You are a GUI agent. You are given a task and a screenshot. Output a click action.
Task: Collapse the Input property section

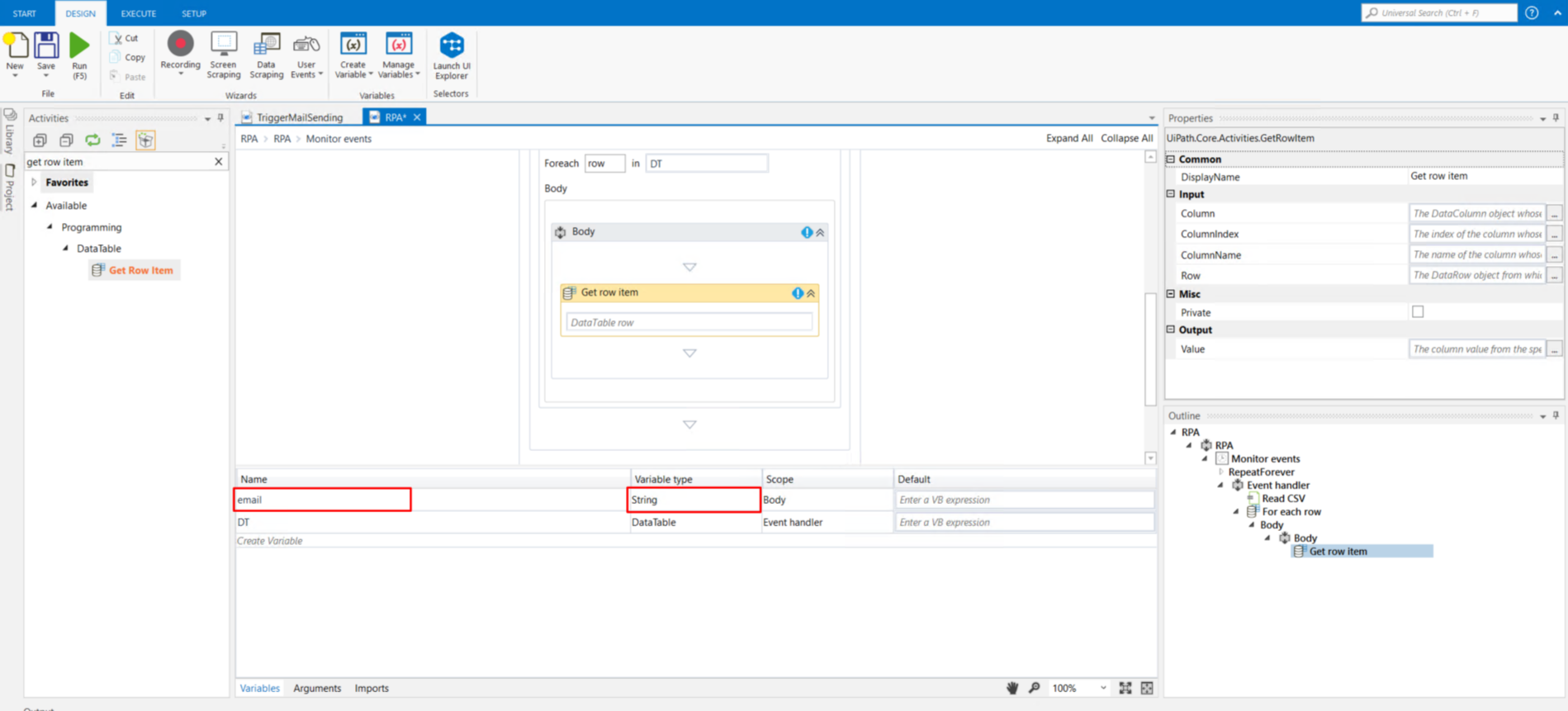pos(1171,194)
